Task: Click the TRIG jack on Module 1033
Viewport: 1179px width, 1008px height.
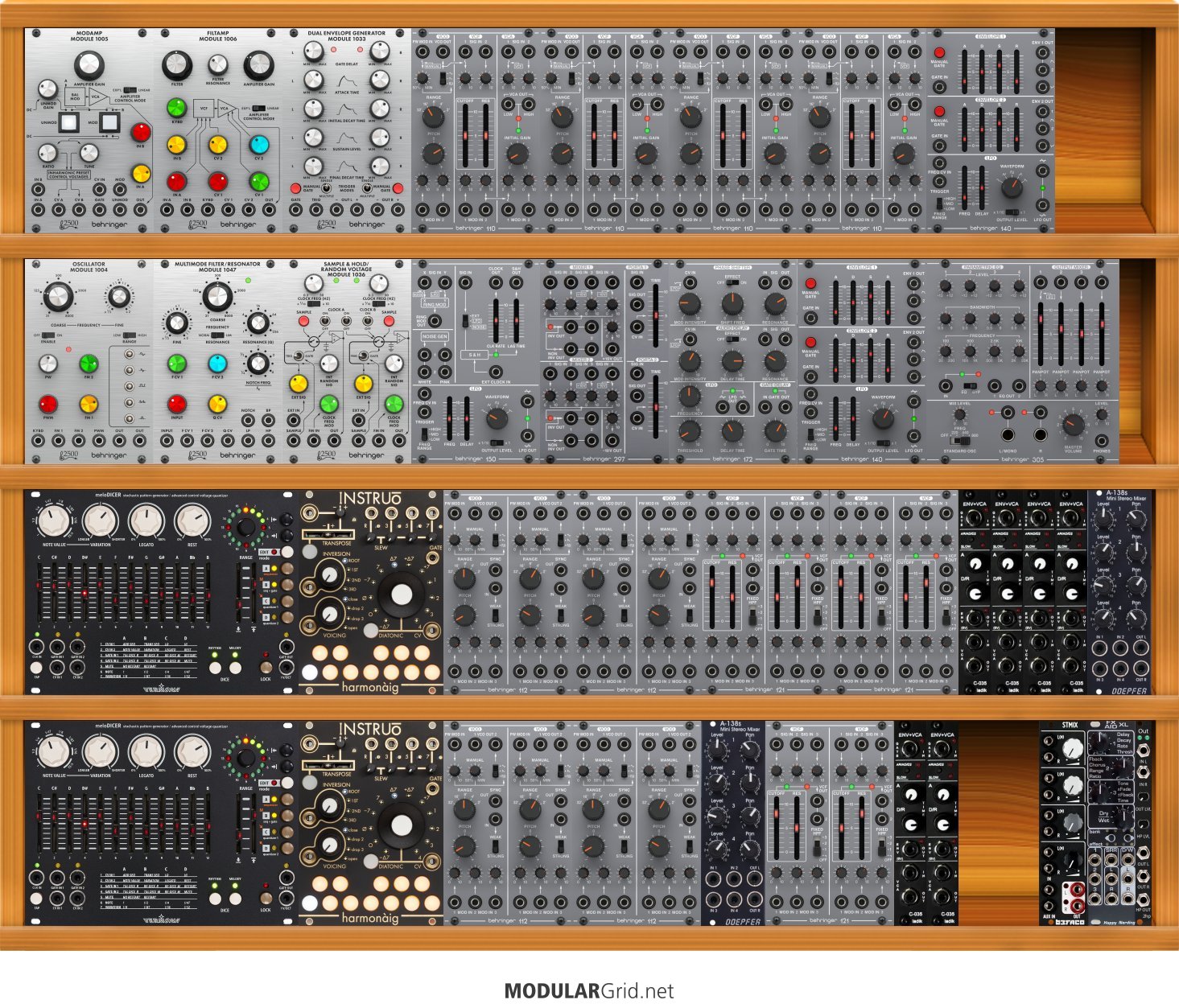Action: click(x=315, y=211)
